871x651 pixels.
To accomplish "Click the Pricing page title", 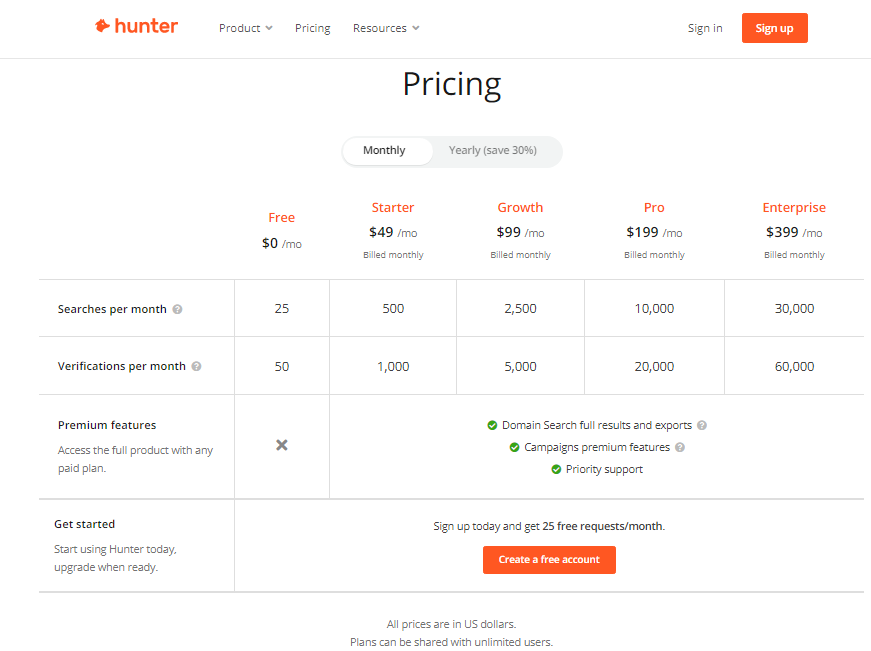I will (x=452, y=85).
